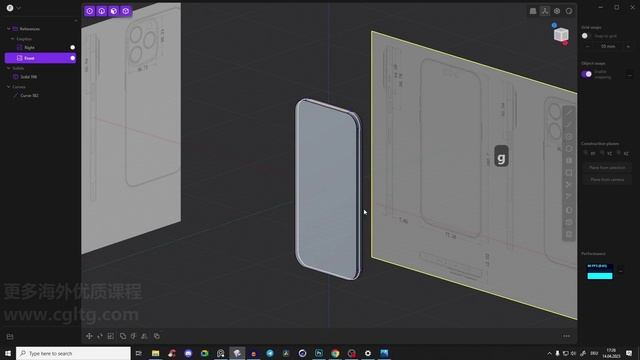Click the view orientation cube
The image size is (640, 360).
tap(561, 35)
